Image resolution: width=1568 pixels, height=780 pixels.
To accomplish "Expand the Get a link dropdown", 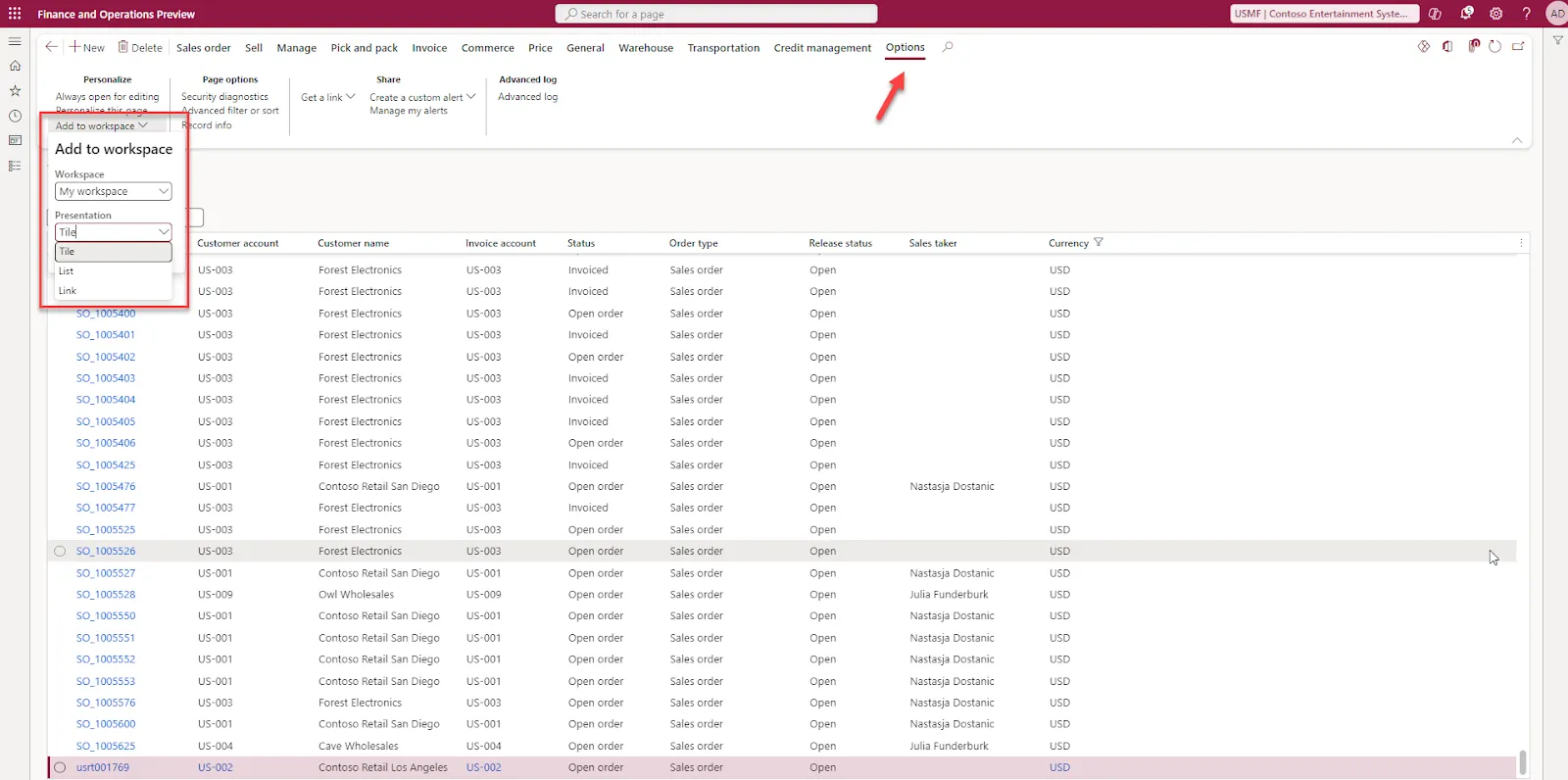I will 327,97.
